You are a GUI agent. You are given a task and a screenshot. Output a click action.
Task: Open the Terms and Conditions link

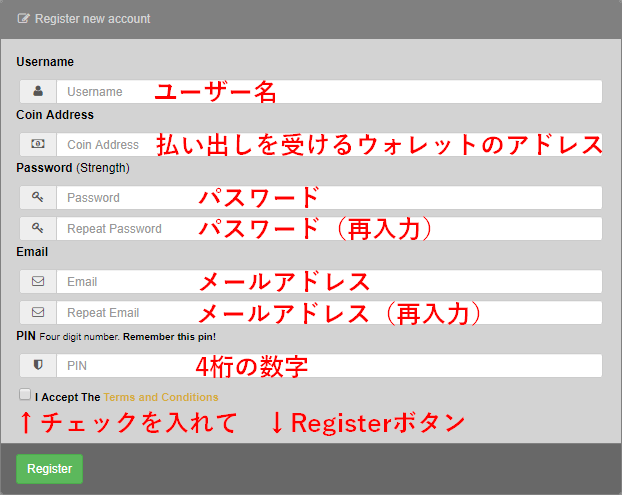click(x=161, y=397)
